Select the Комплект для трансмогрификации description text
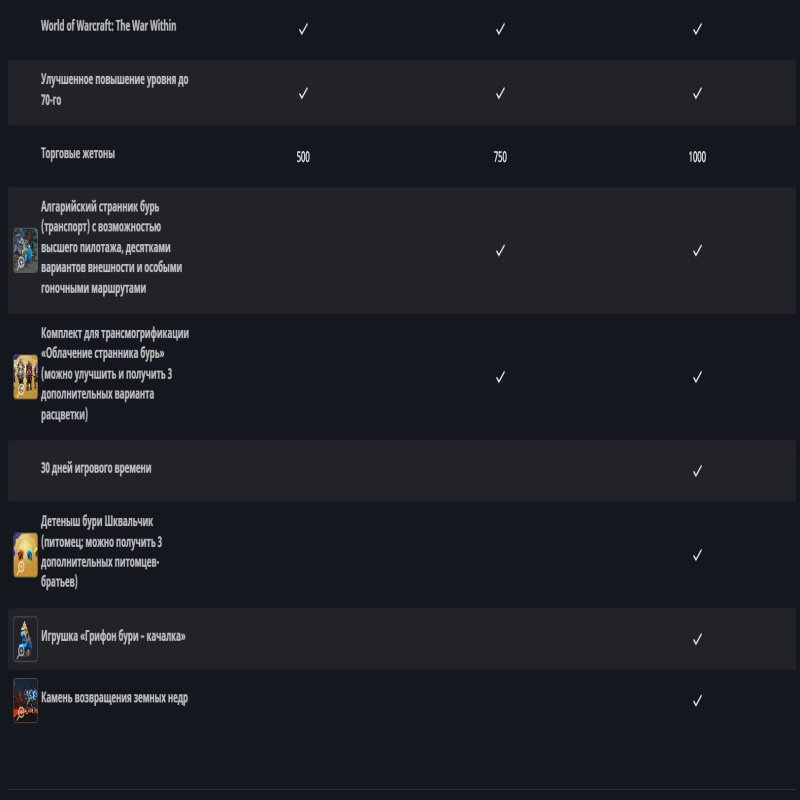The height and width of the screenshot is (800, 800). pos(114,373)
